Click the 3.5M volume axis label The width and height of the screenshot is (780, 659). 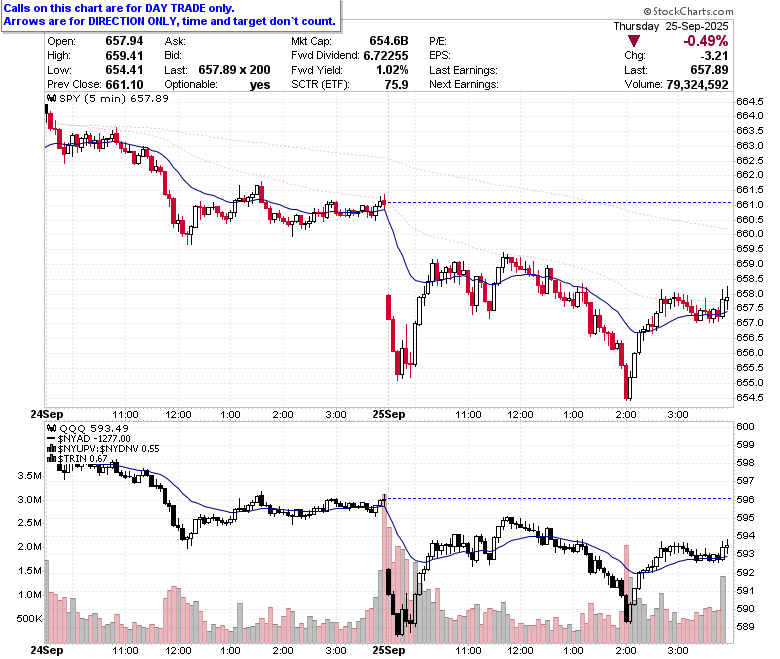(x=30, y=475)
